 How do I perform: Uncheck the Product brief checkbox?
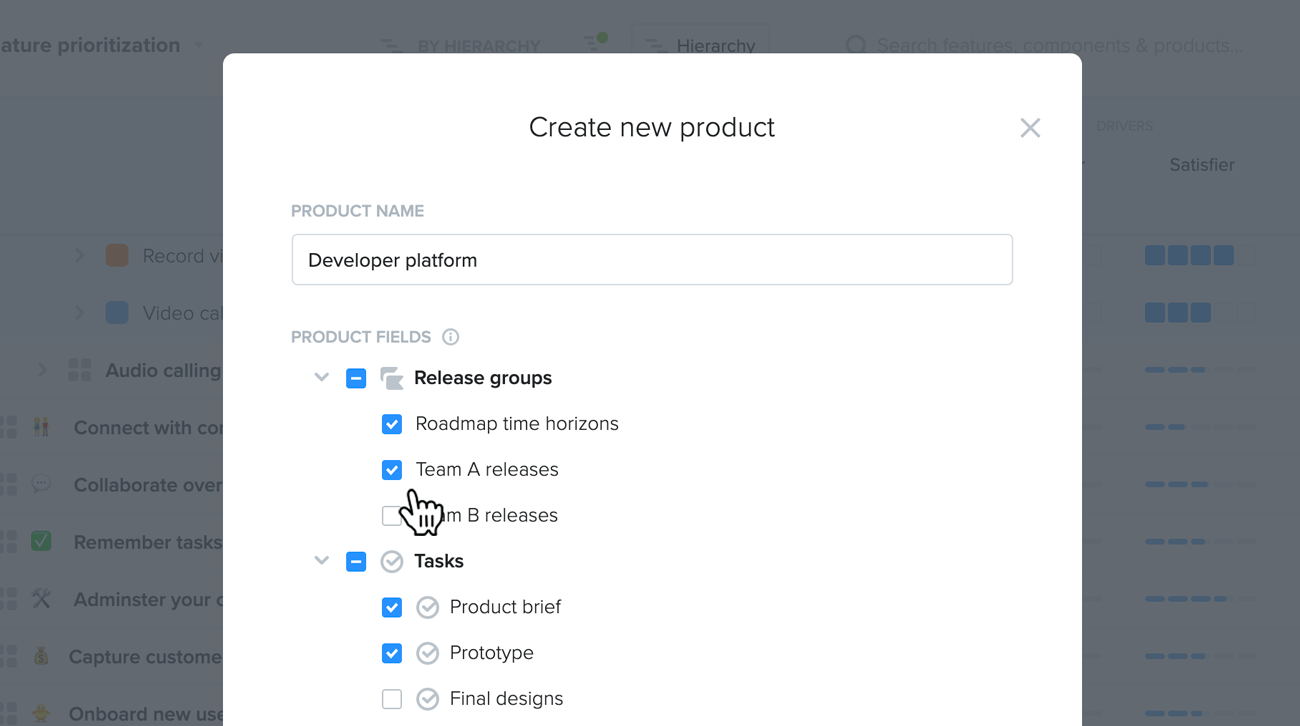392,607
